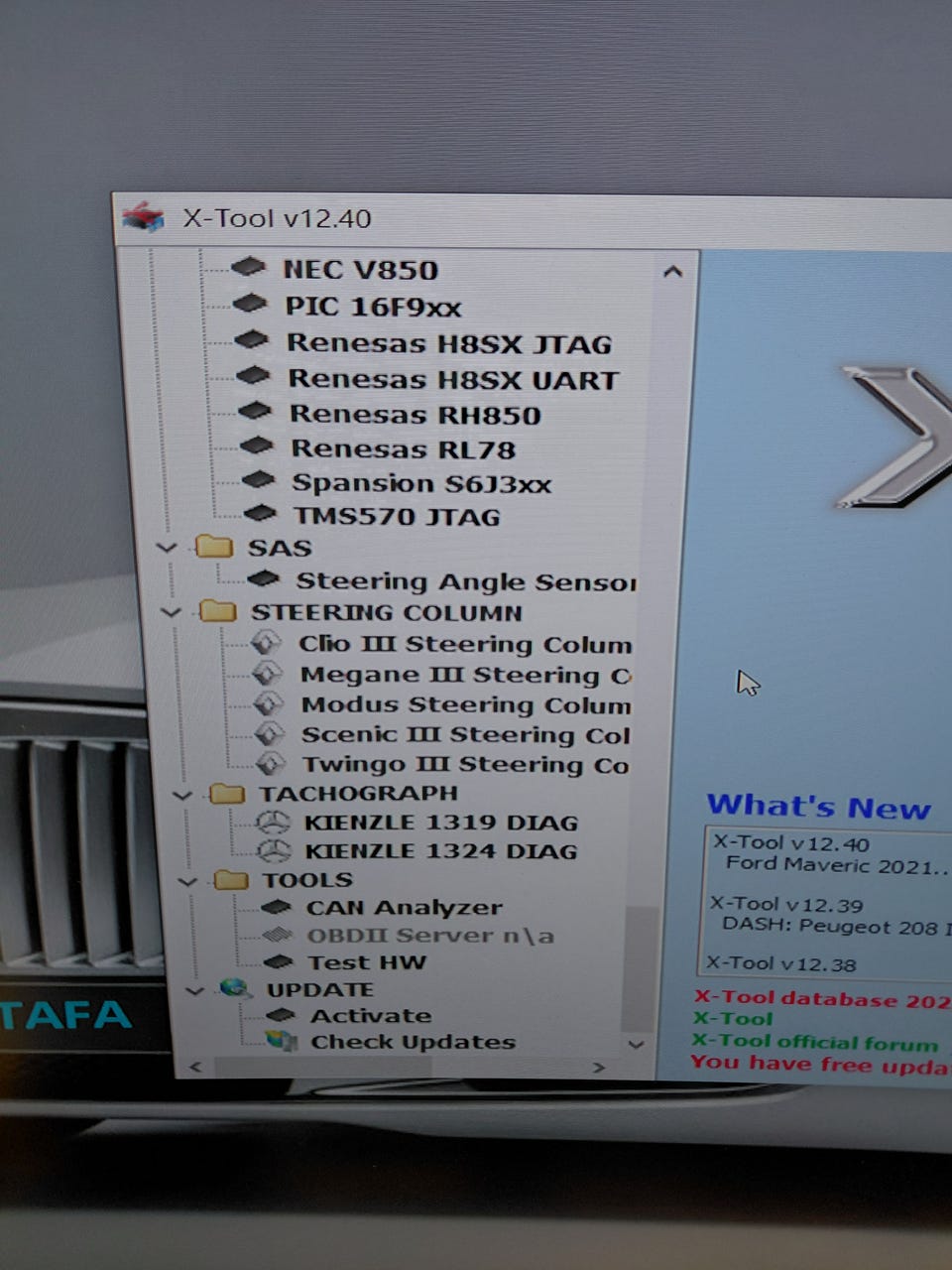Click Renault logo icon beside Modus Steering
This screenshot has width=952, height=1270.
click(269, 704)
